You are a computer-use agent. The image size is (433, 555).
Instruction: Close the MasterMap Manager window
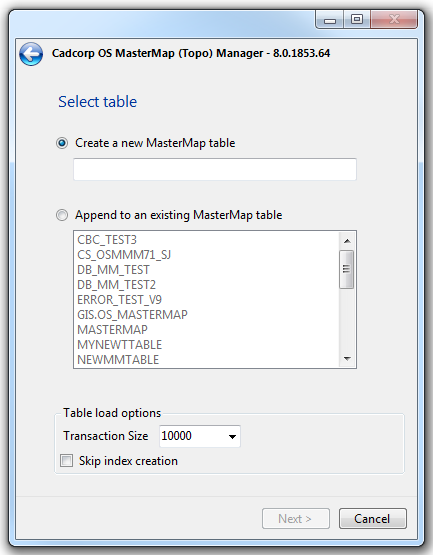coord(394,20)
